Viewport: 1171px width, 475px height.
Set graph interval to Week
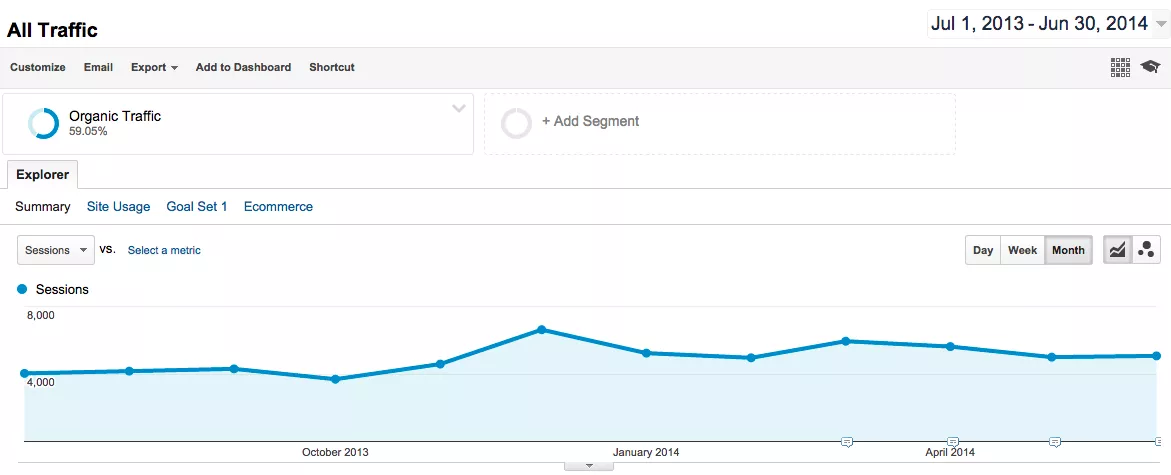coord(1022,250)
